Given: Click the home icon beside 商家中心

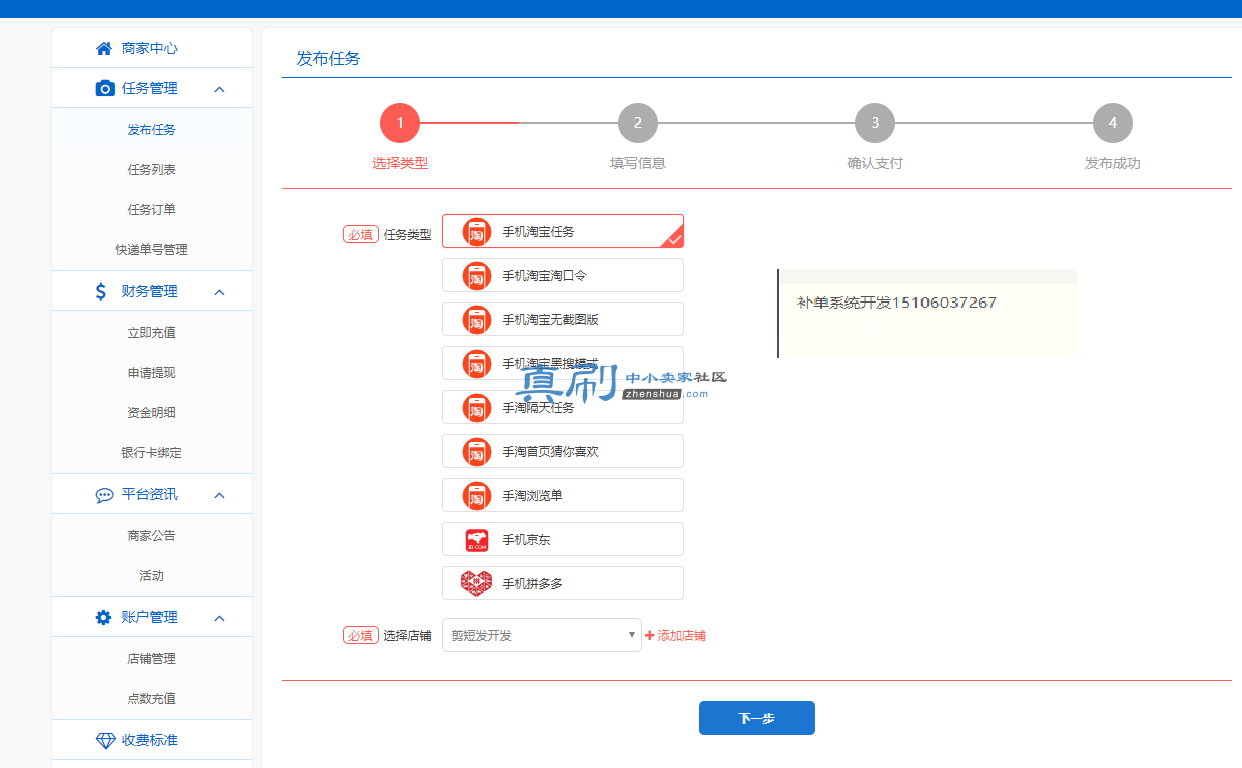Looking at the screenshot, I should [104, 48].
